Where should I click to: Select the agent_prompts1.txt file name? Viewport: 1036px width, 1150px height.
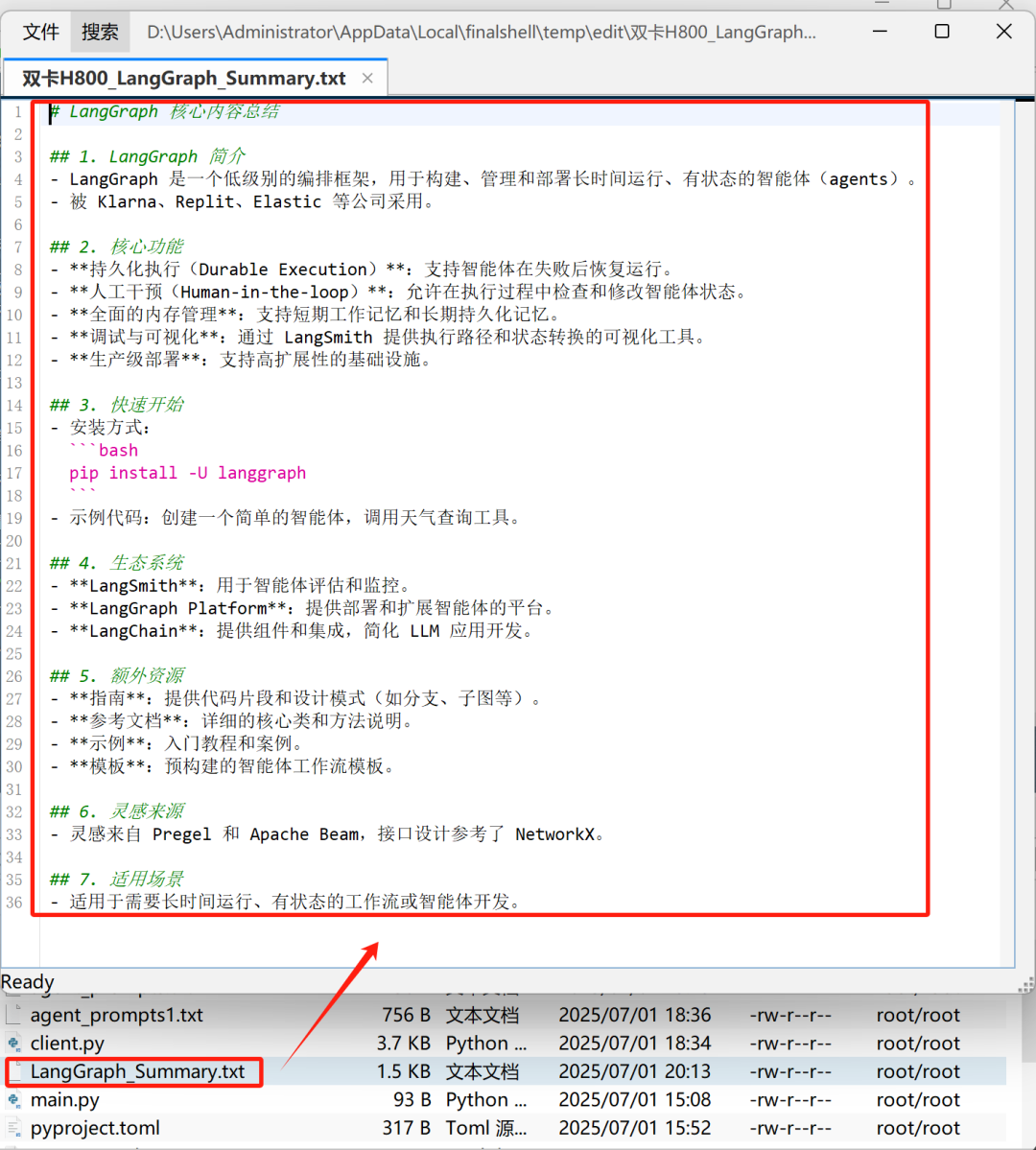coord(117,1015)
